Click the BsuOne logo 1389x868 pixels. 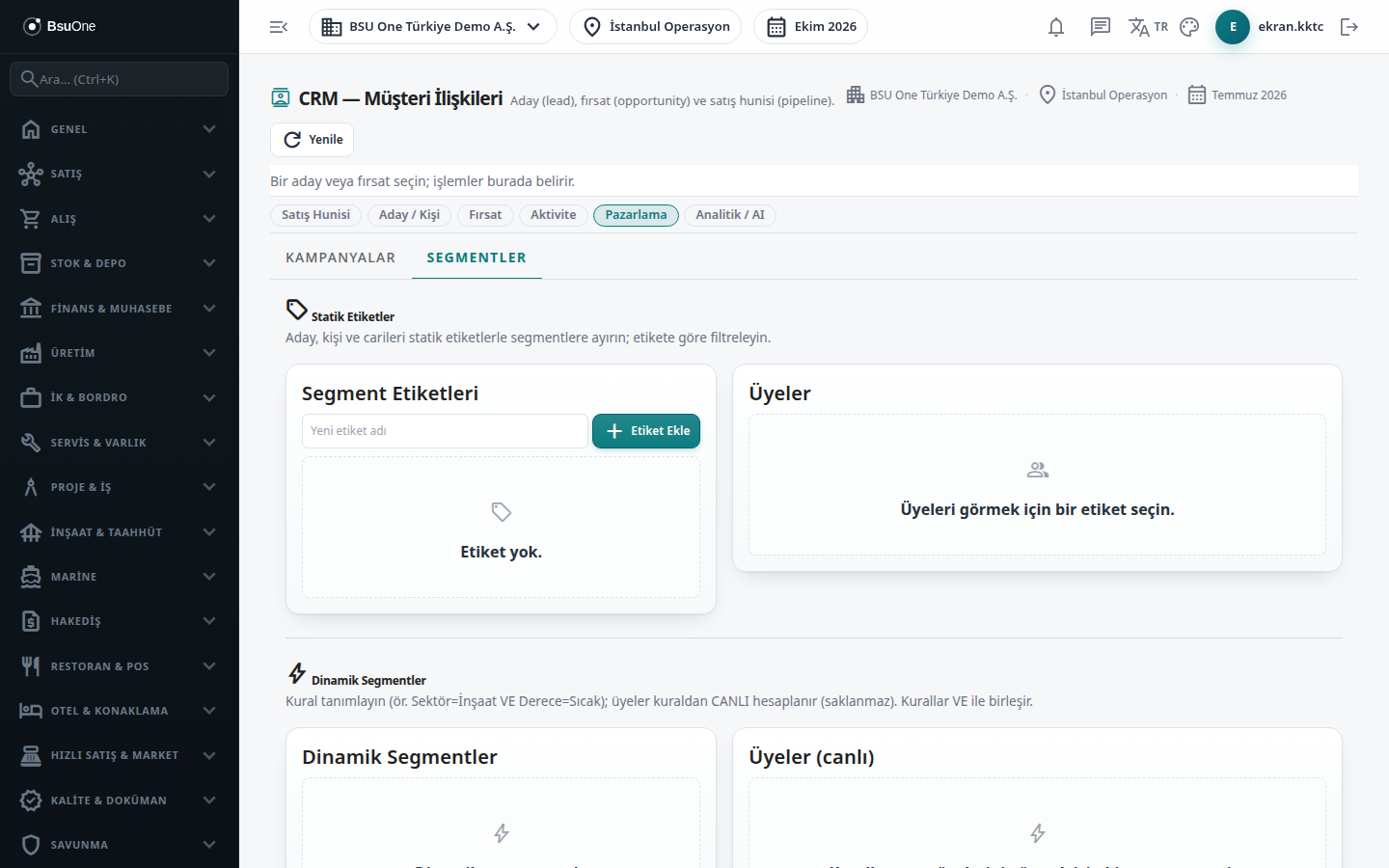pyautogui.click(x=60, y=26)
